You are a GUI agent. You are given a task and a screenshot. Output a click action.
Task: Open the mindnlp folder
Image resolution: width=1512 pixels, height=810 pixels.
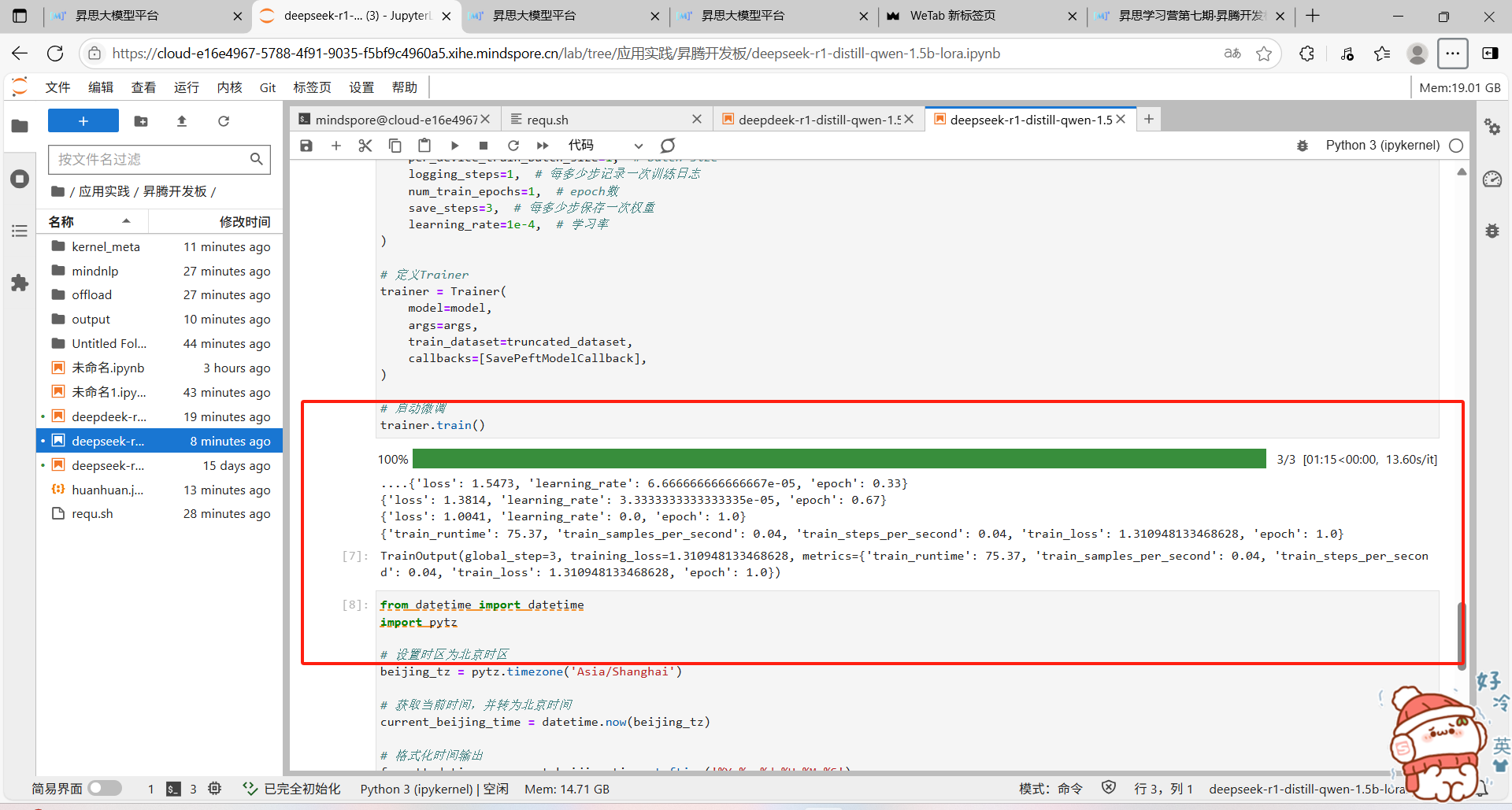point(95,271)
